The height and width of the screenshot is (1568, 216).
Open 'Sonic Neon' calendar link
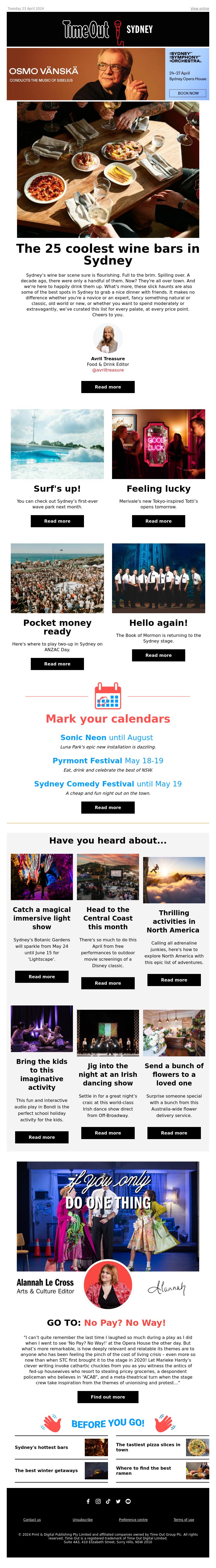[84, 737]
